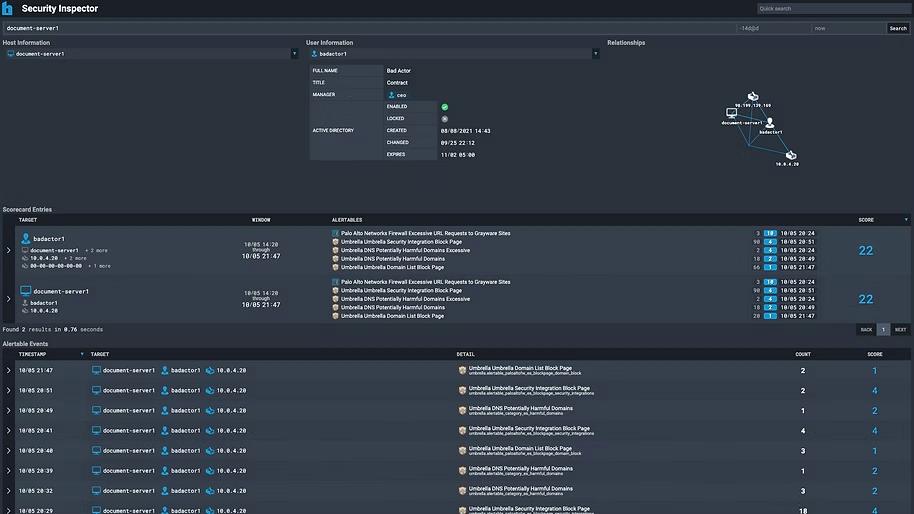Expand the 10/05 20:51 alertable event row
This screenshot has width=914, height=514.
(8, 391)
